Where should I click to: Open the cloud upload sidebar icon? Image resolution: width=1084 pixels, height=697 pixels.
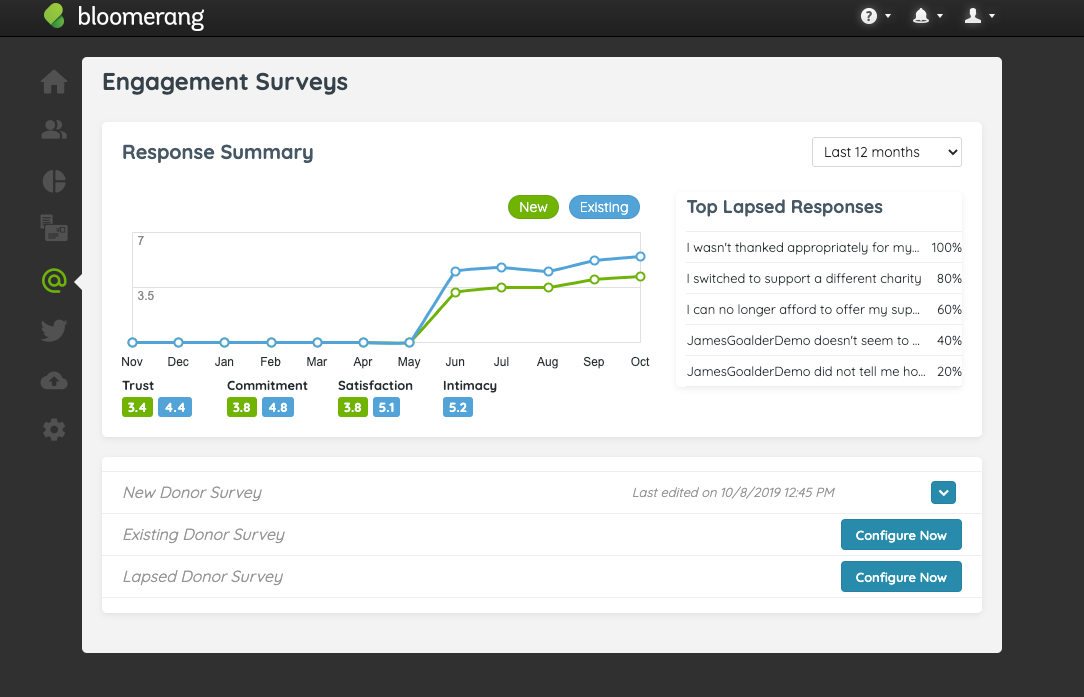(x=54, y=380)
